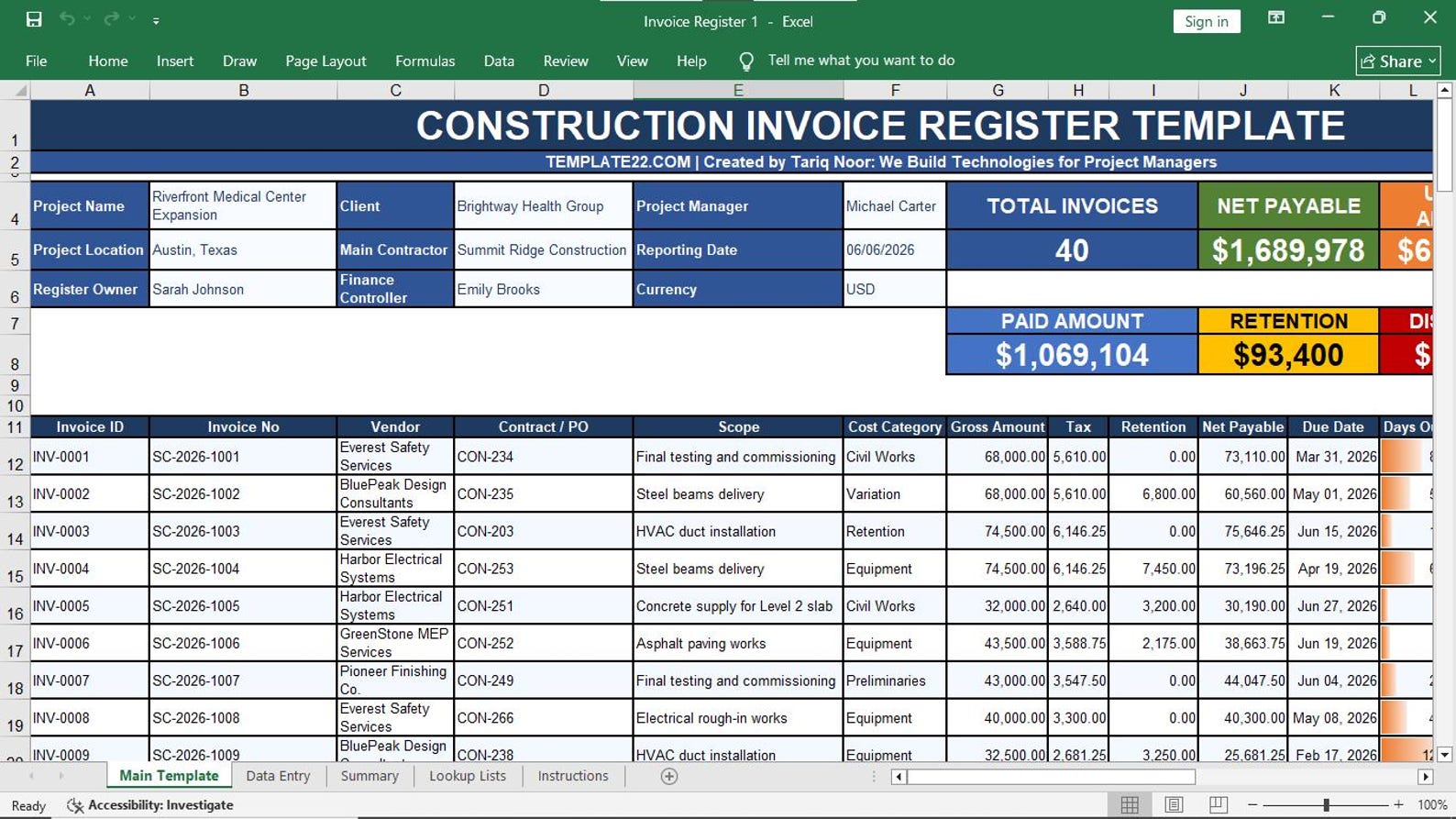The height and width of the screenshot is (819, 1456).
Task: Click the zoom out minus button
Action: point(1252,804)
